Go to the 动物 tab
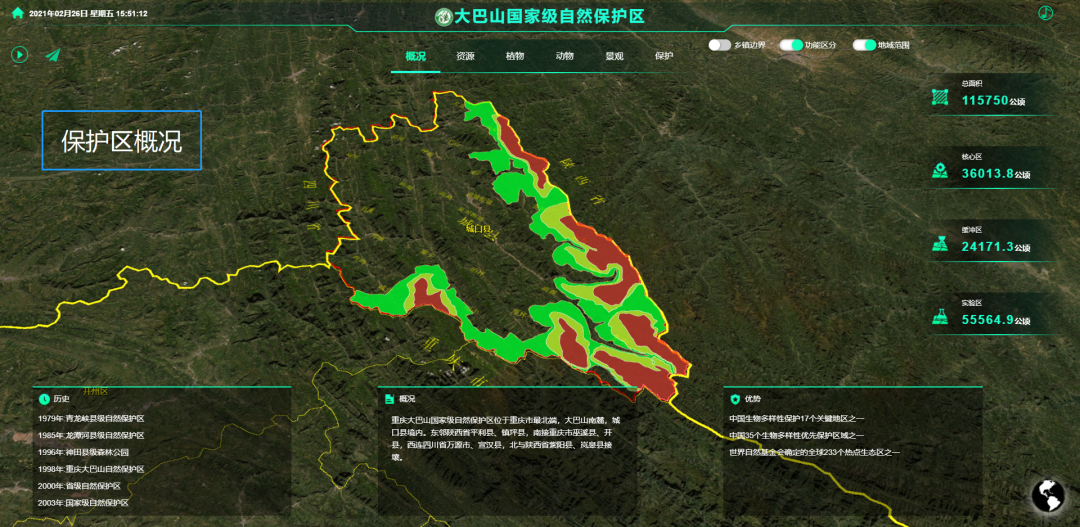Viewport: 1080px width, 527px height. (564, 56)
